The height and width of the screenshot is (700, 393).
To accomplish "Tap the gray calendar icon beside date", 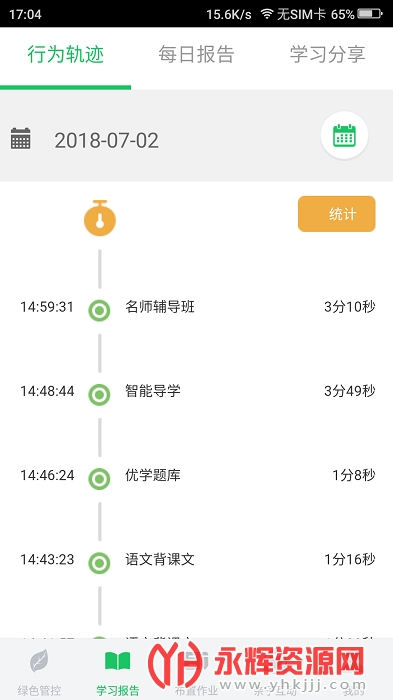I will [21, 139].
